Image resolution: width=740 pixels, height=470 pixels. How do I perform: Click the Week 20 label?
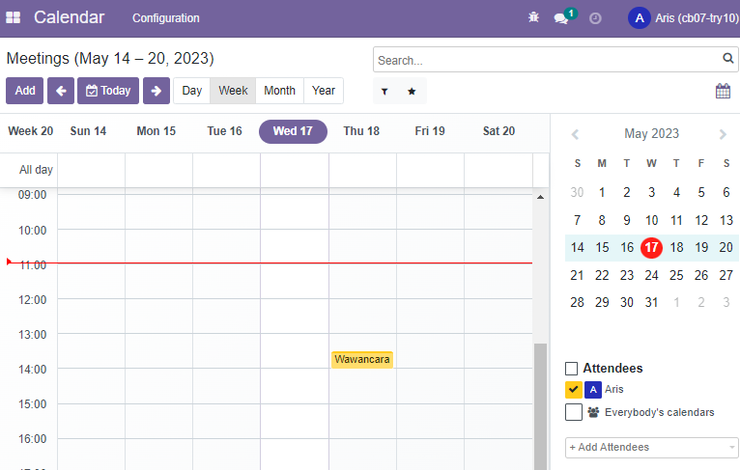point(31,131)
